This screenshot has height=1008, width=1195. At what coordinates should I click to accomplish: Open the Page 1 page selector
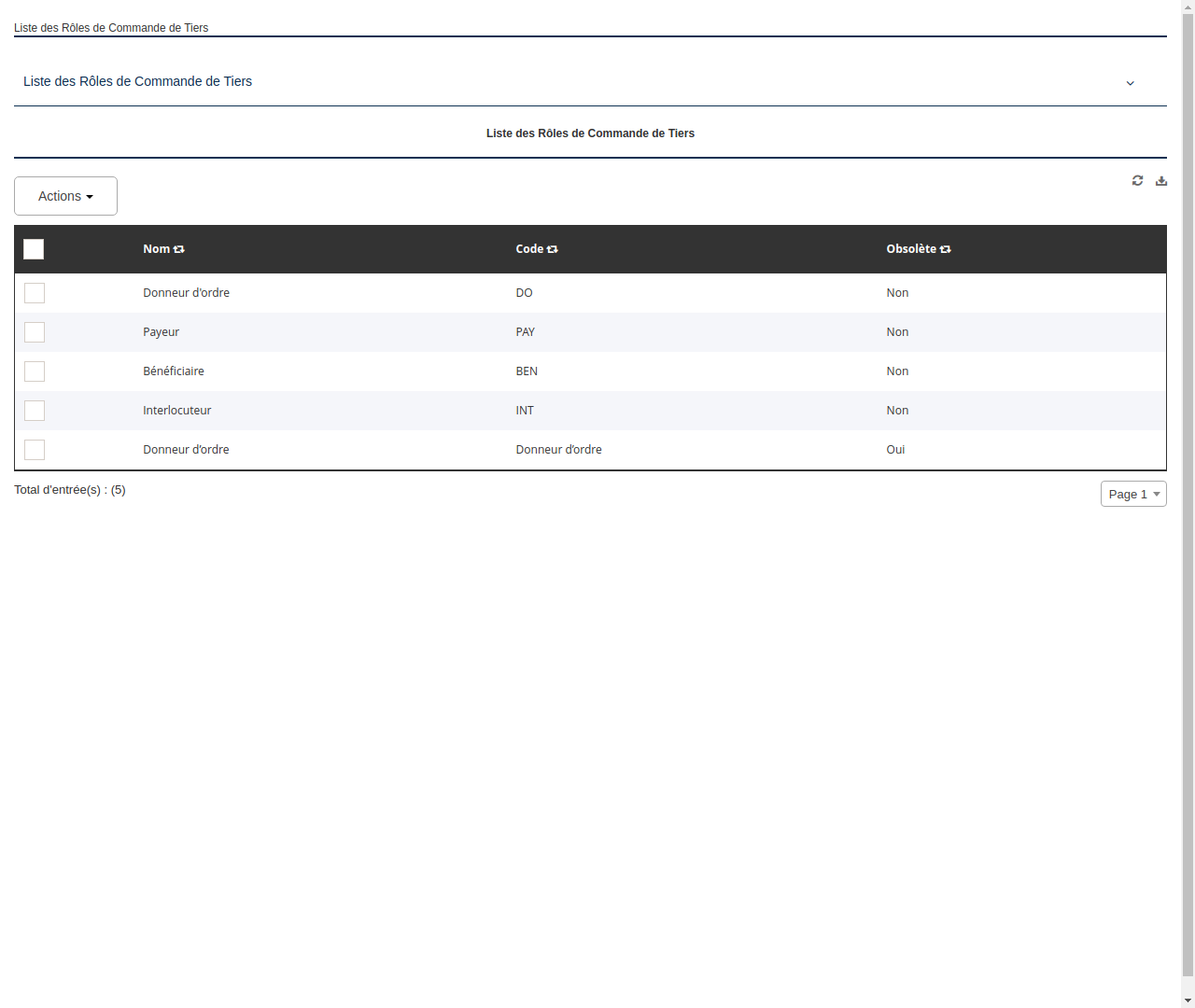coord(1133,494)
